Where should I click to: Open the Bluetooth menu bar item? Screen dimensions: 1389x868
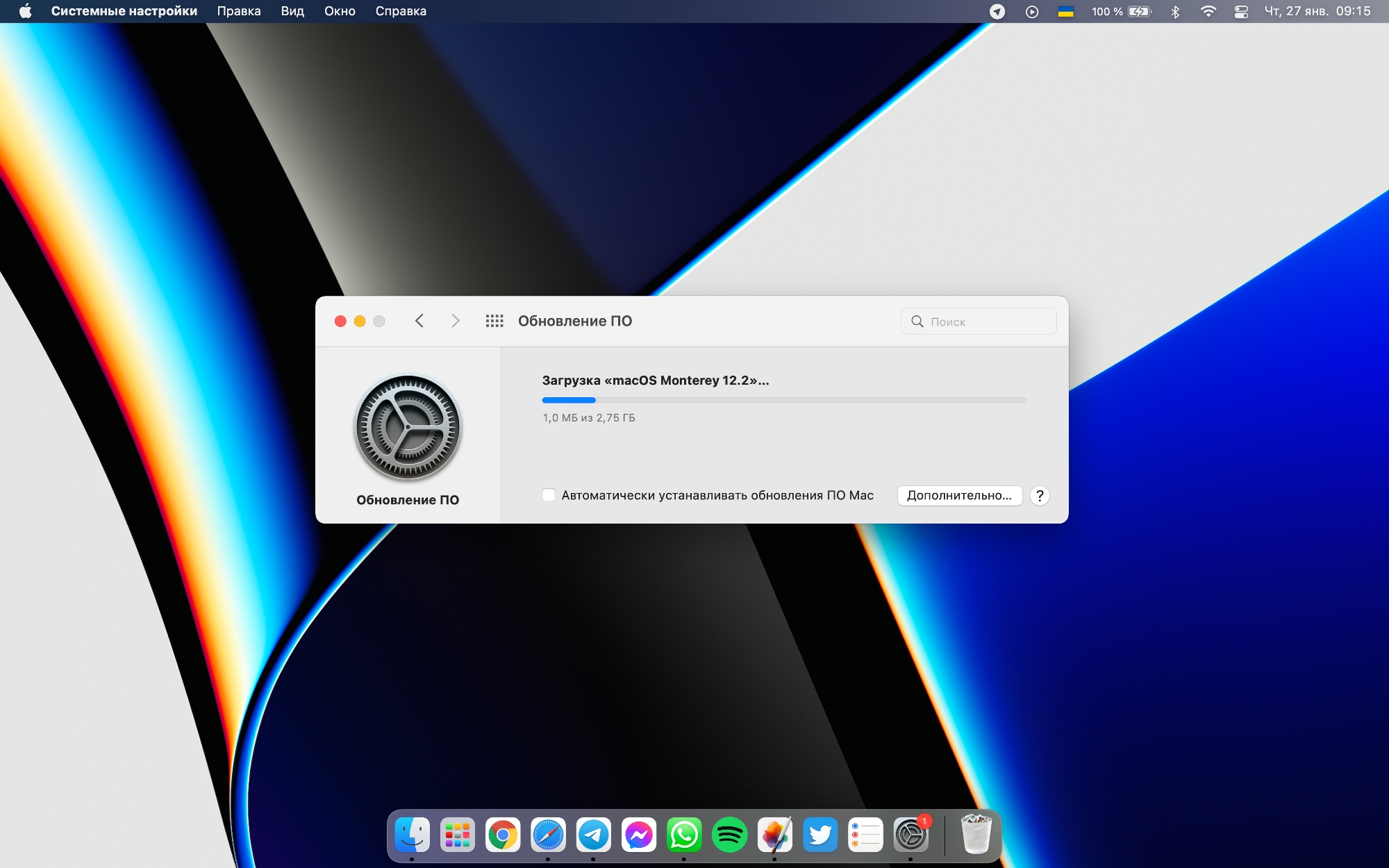tap(1175, 11)
